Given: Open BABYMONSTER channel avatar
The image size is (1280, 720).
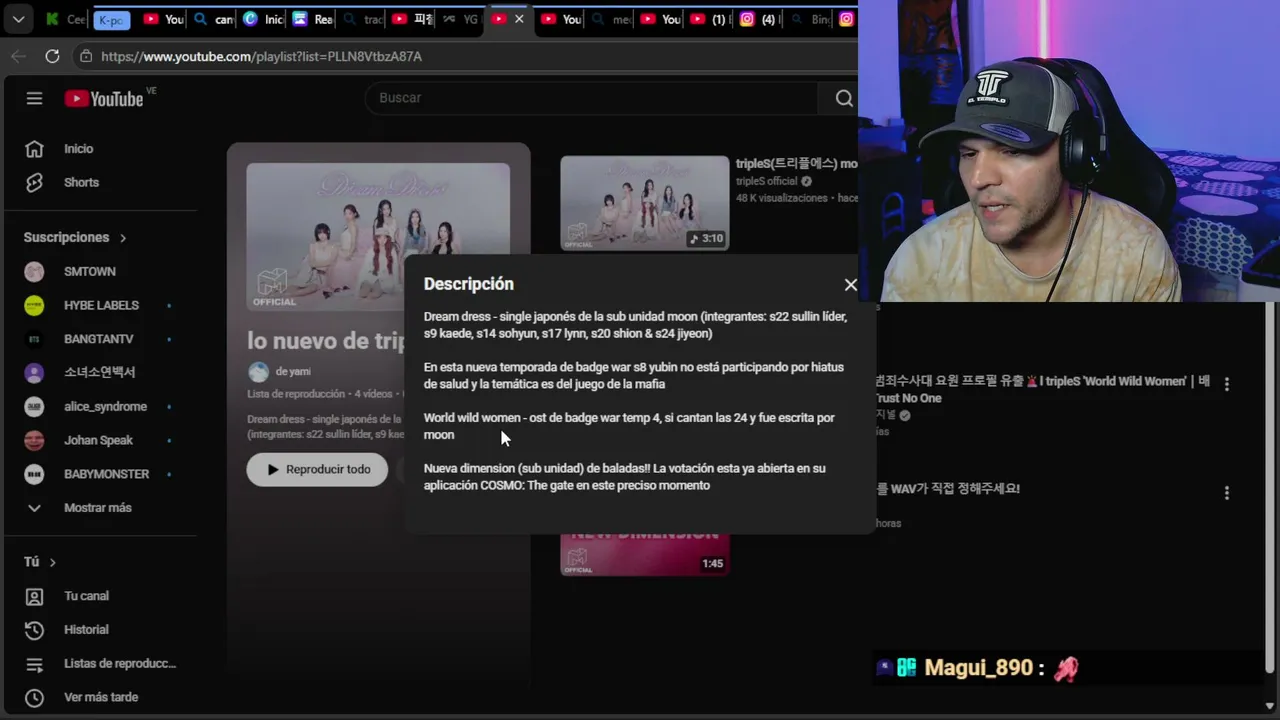Looking at the screenshot, I should pyautogui.click(x=34, y=474).
